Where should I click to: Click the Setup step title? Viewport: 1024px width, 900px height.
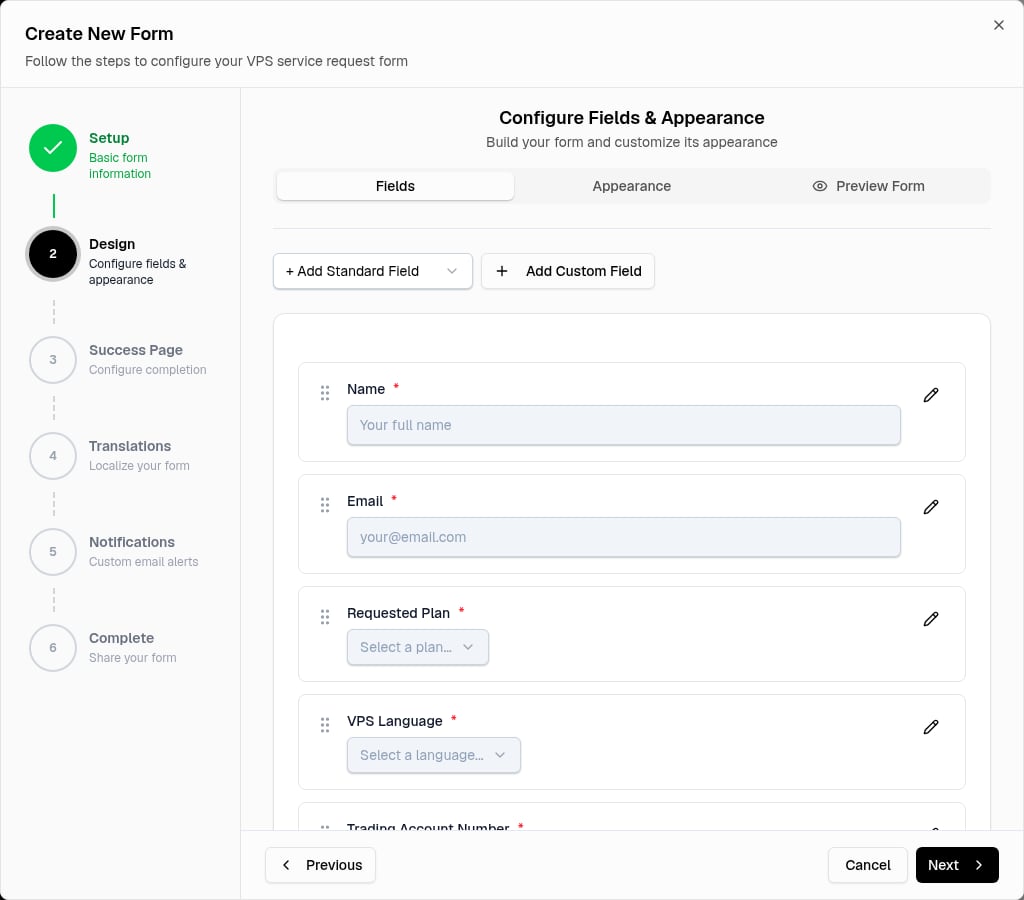pos(109,138)
